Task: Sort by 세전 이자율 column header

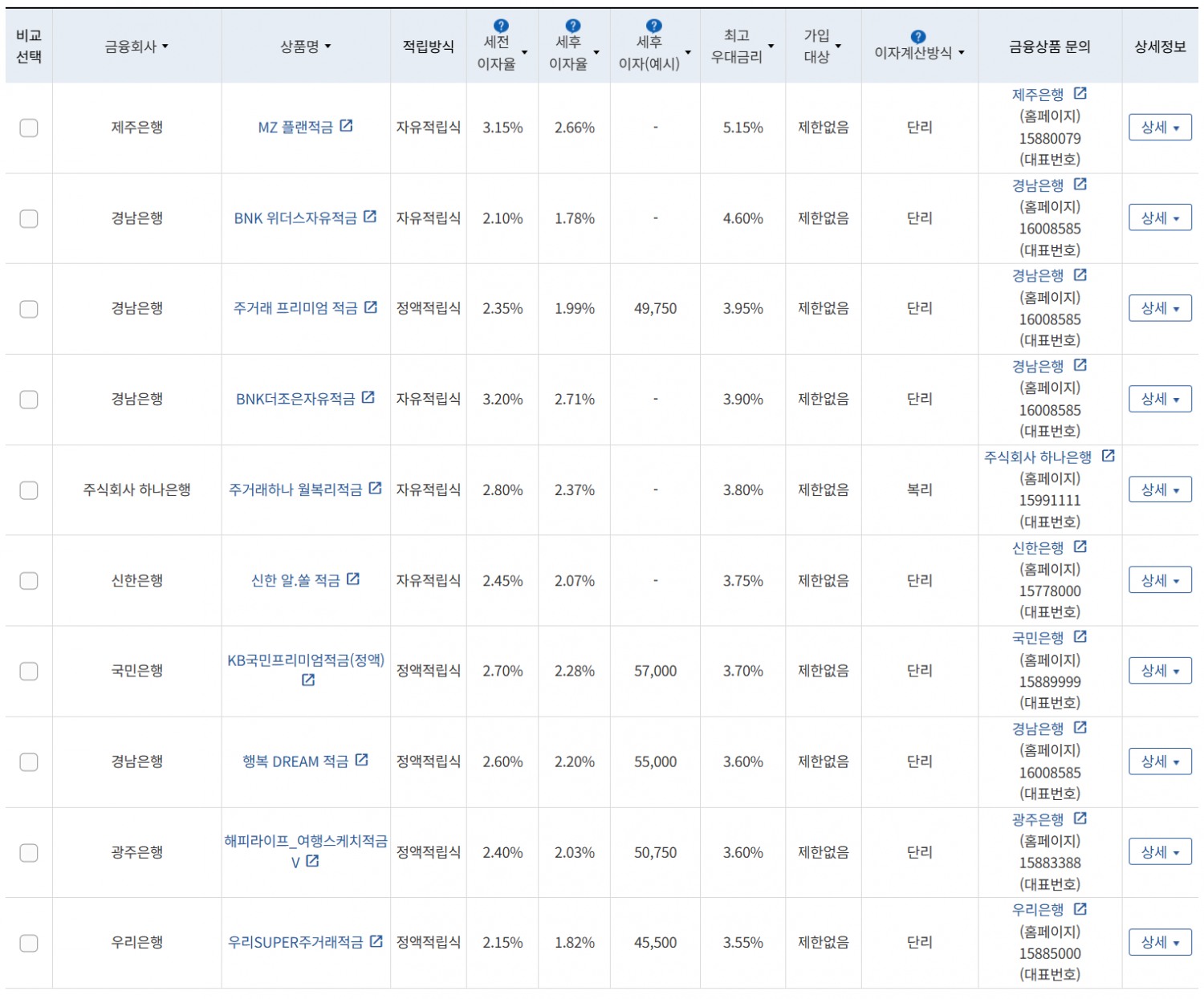Action: tap(502, 52)
